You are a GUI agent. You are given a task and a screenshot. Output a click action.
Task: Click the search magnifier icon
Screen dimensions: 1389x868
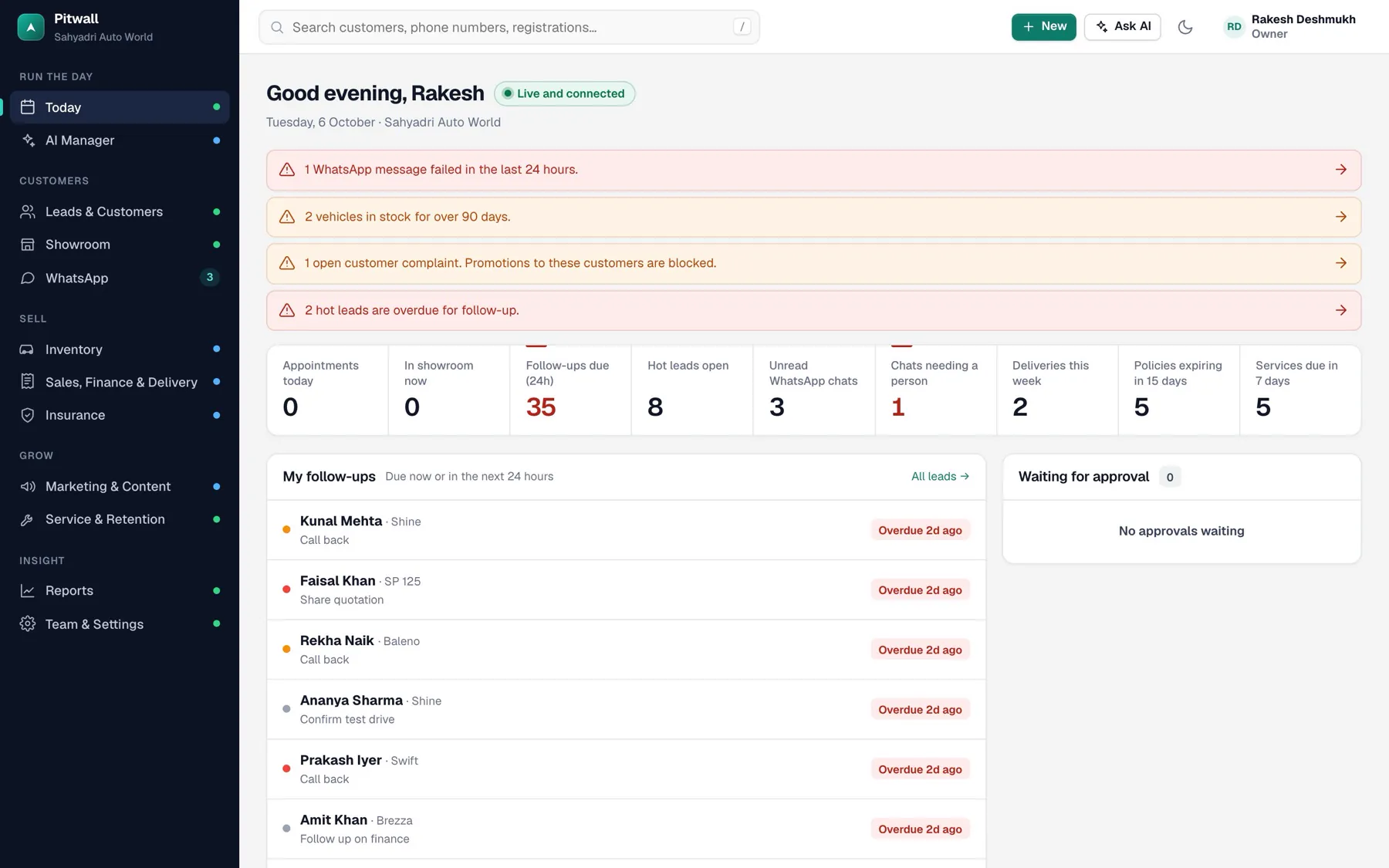(x=277, y=28)
